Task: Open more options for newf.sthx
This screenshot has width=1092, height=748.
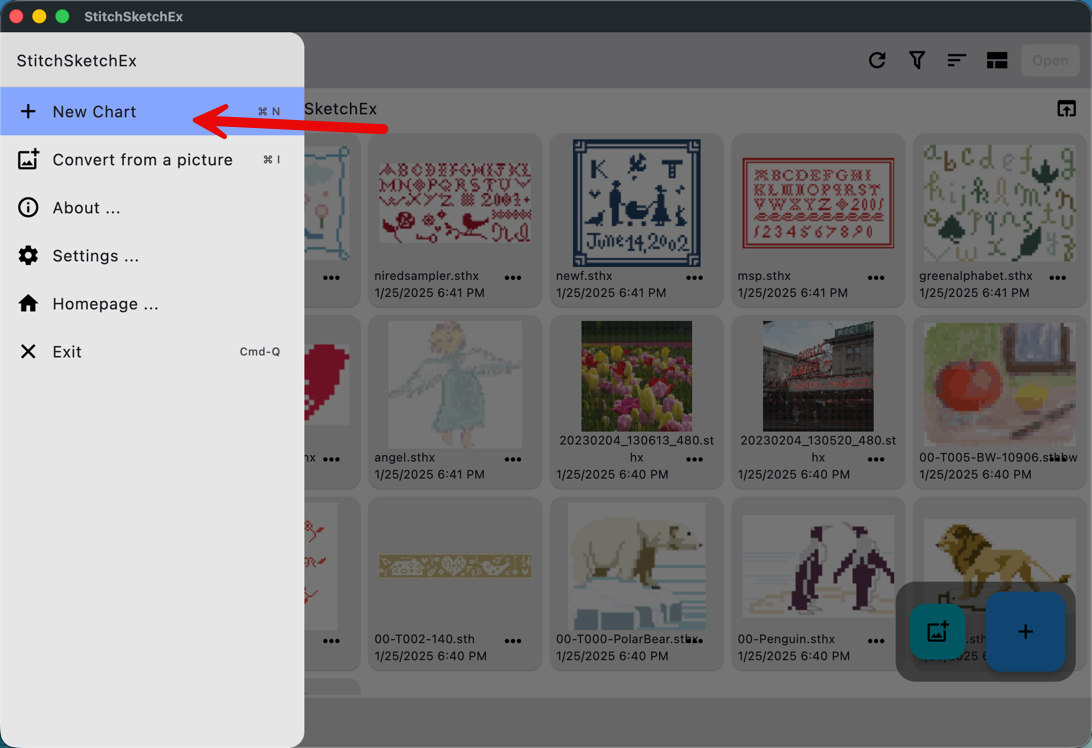Action: coord(694,277)
